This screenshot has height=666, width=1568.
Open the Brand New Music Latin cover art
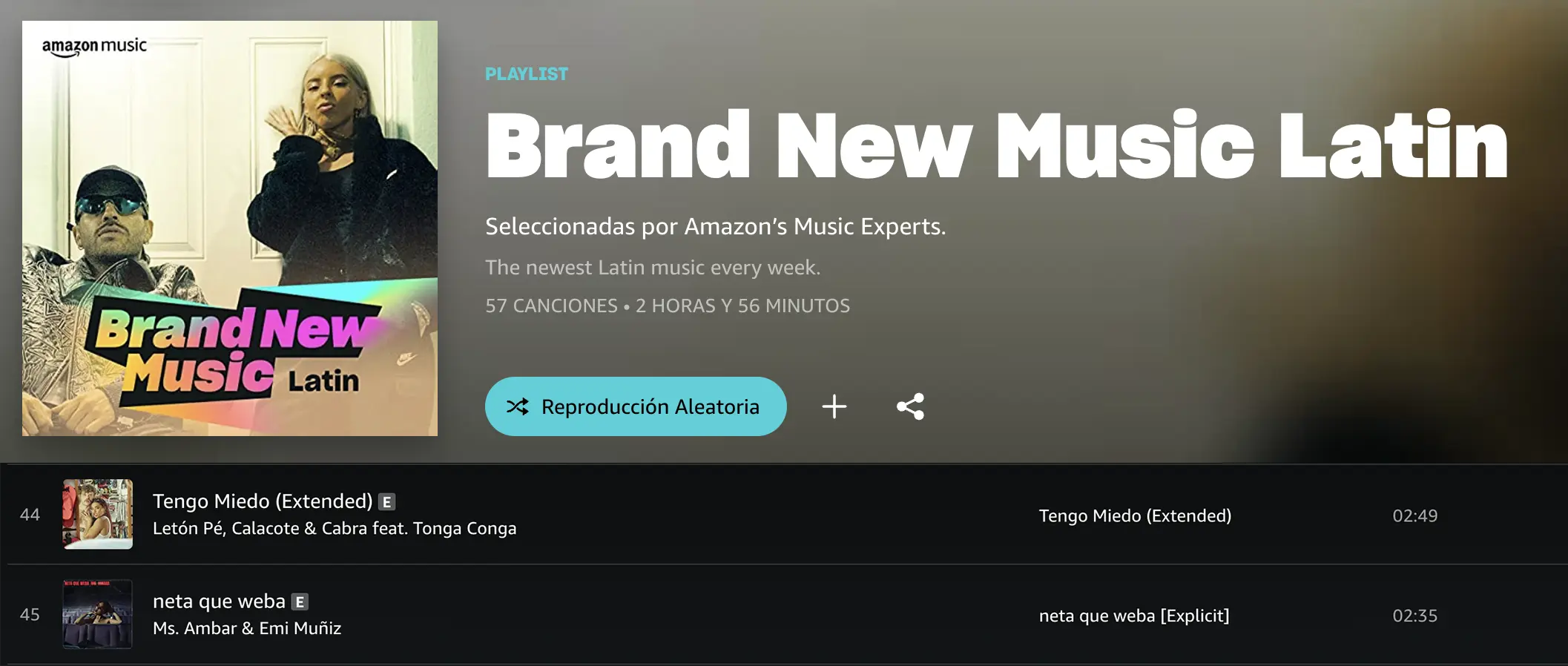click(230, 228)
